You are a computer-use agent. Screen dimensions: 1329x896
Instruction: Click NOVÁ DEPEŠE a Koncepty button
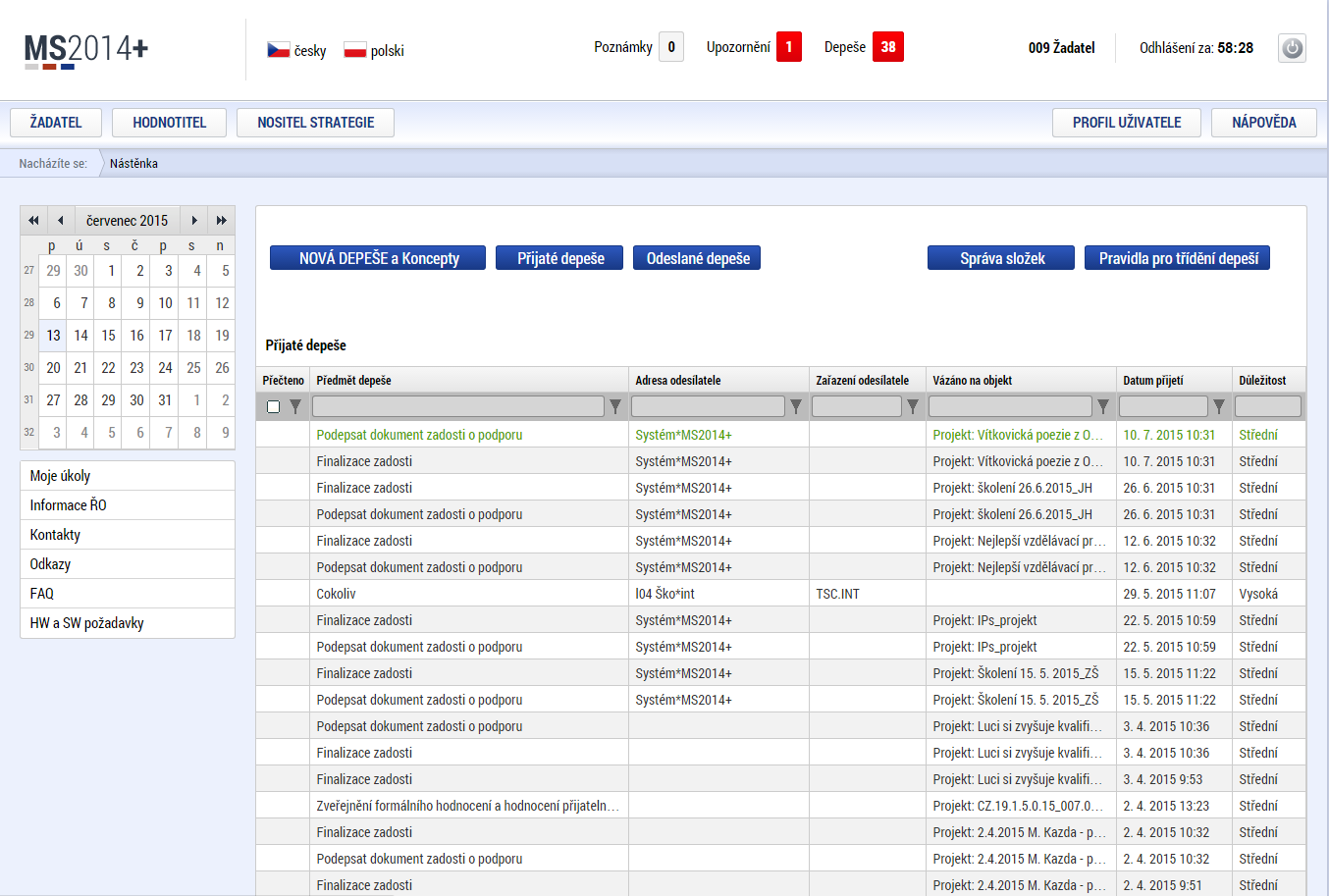[378, 258]
